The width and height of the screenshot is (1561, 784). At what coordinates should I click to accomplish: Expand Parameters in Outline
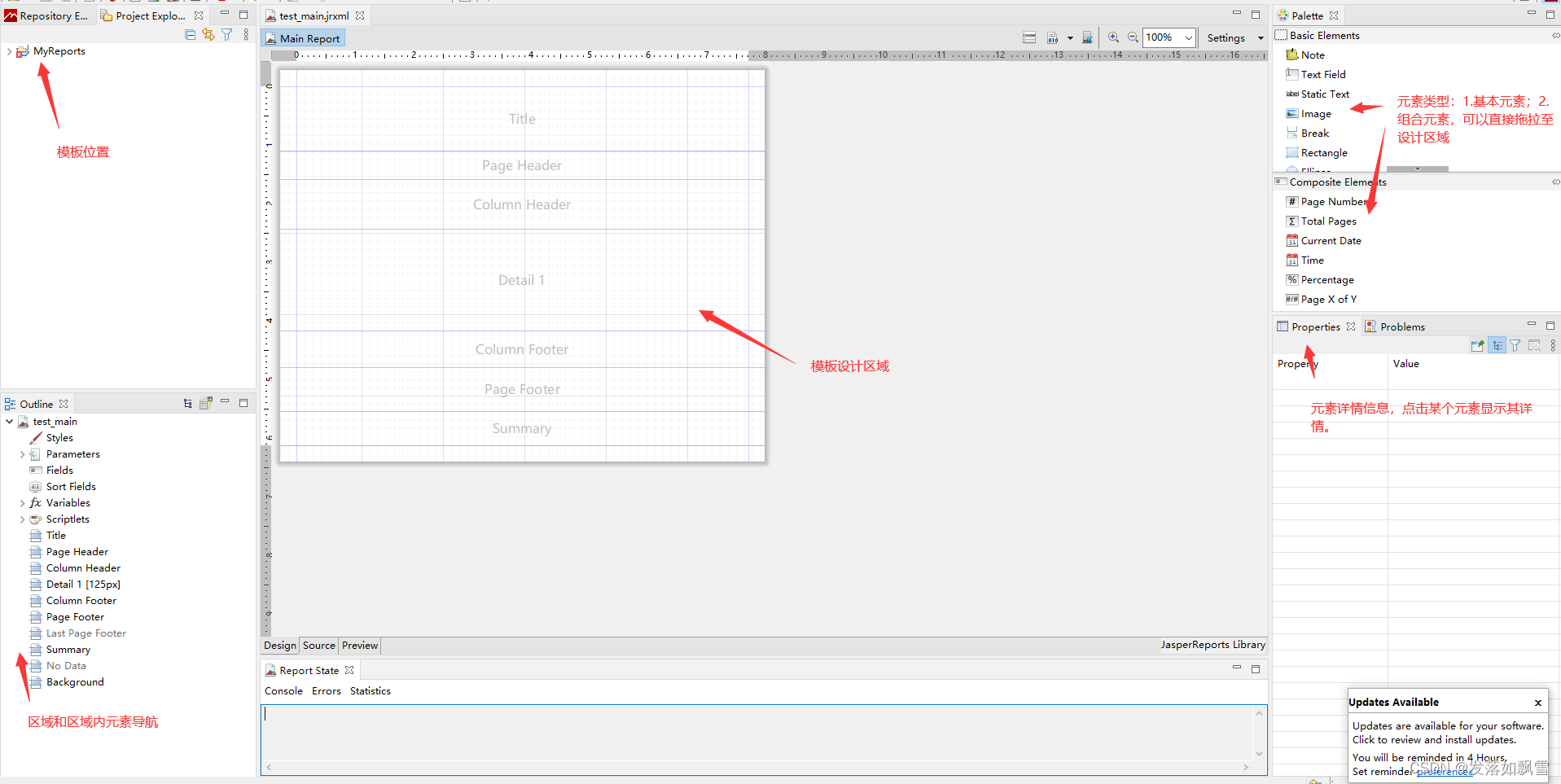(22, 454)
